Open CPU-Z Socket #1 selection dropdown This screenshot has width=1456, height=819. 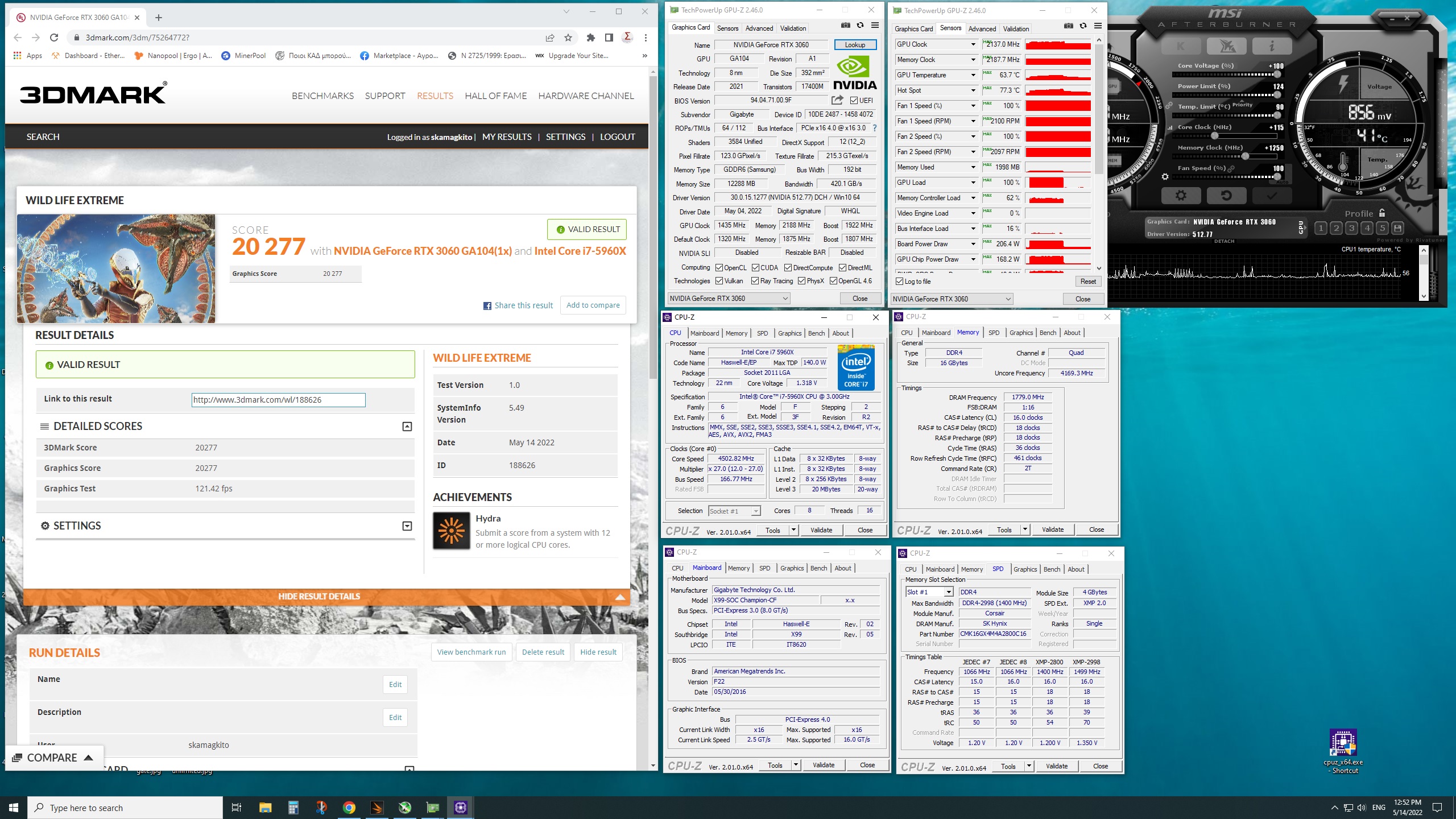click(734, 511)
